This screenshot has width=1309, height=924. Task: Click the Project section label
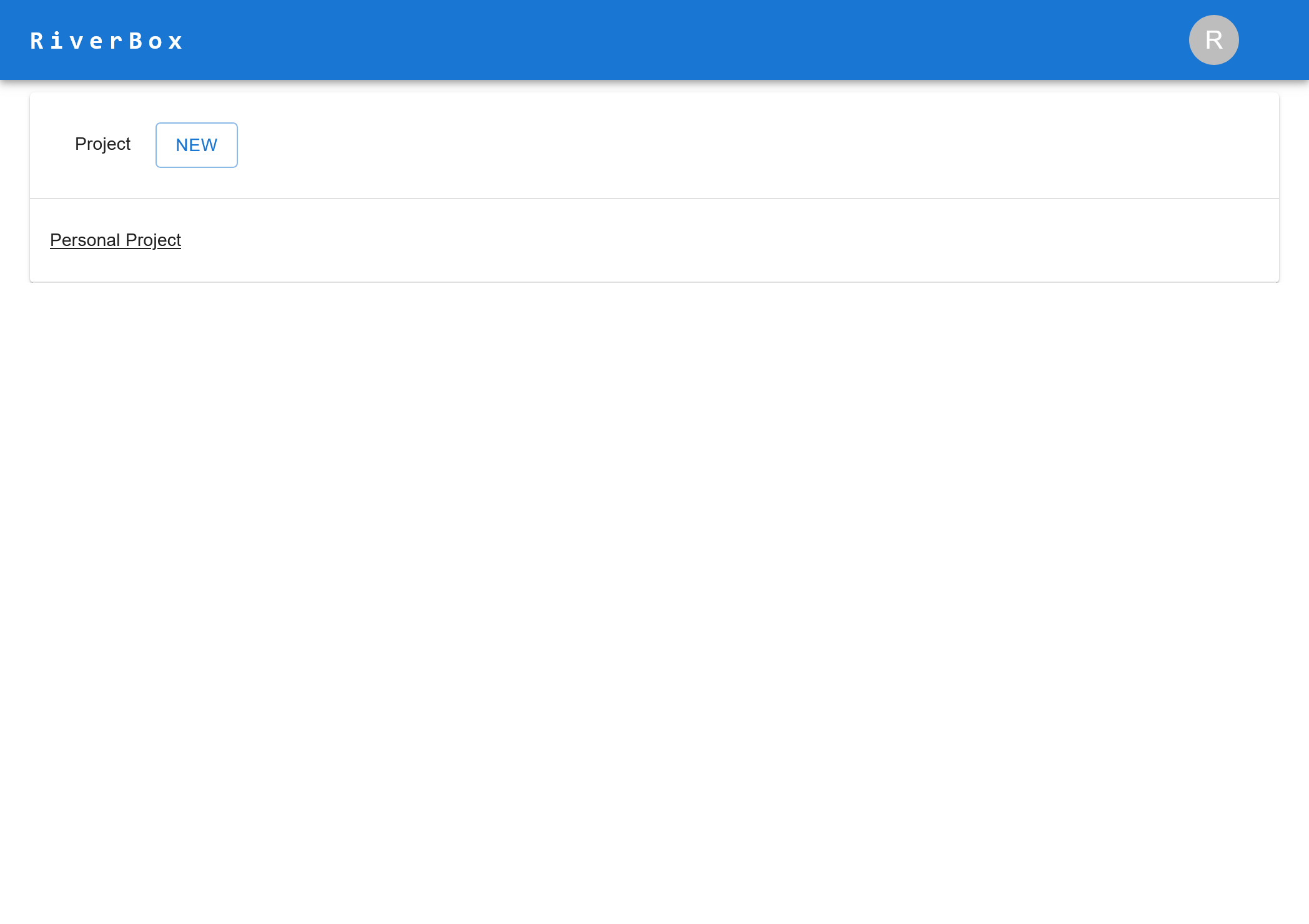point(102,144)
